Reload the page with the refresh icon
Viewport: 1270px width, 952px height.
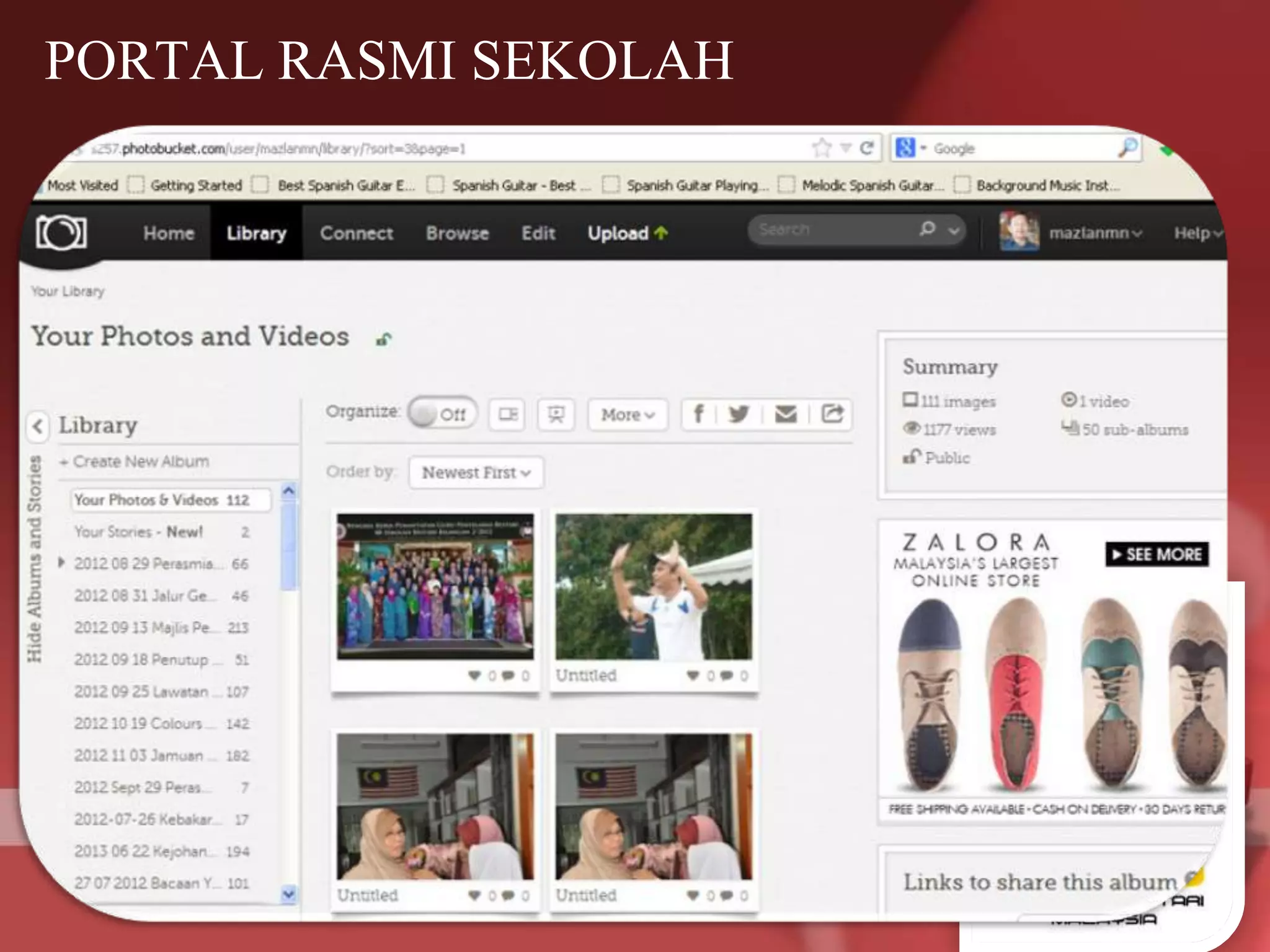(867, 148)
